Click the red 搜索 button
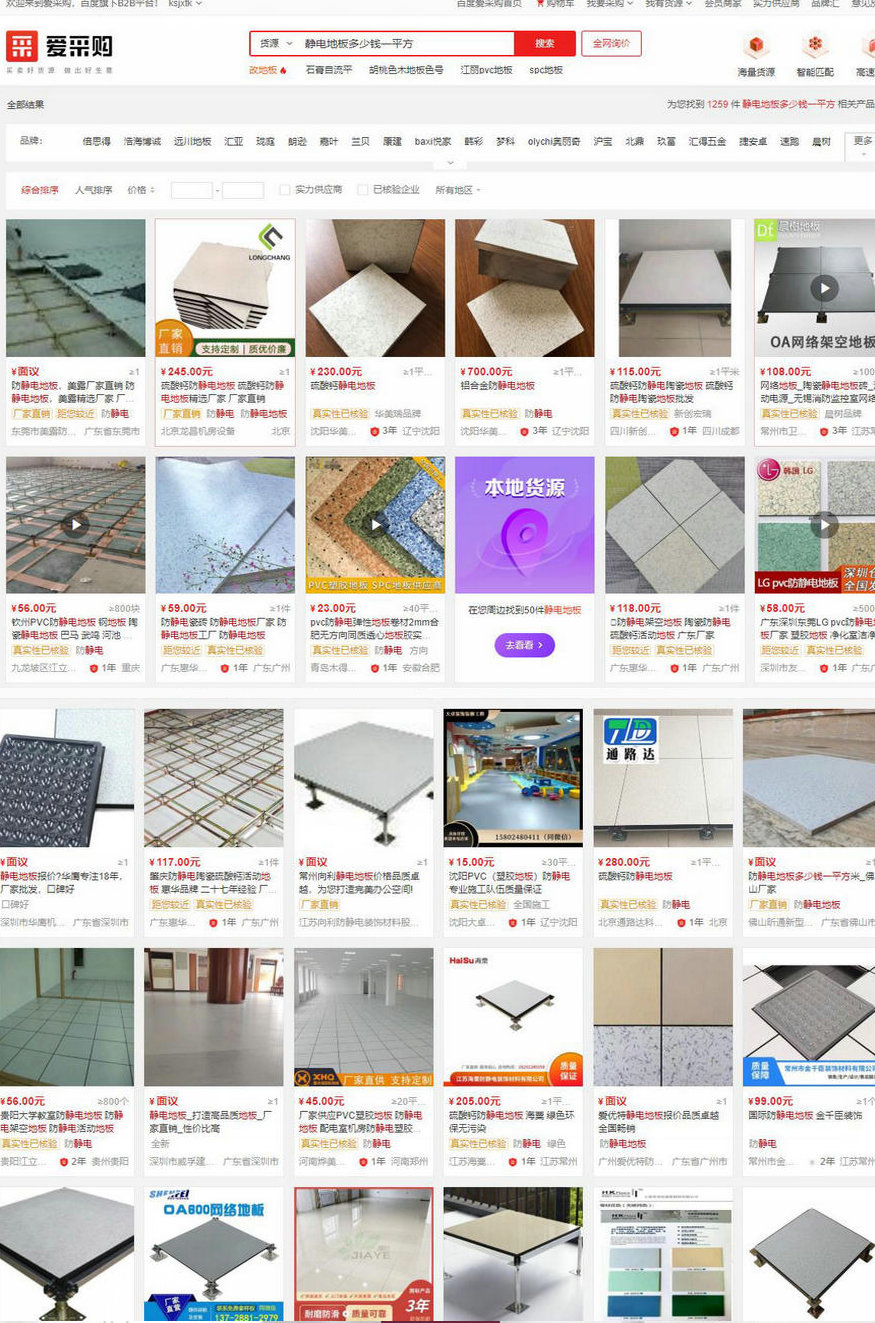875x1323 pixels. (545, 44)
